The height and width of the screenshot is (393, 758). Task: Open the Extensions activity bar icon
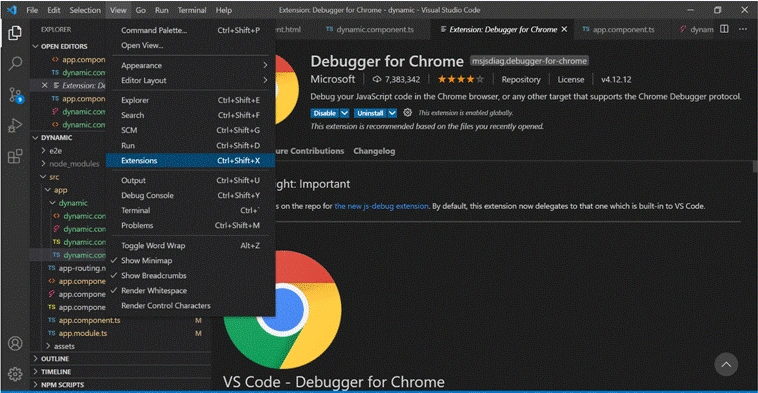click(x=15, y=156)
